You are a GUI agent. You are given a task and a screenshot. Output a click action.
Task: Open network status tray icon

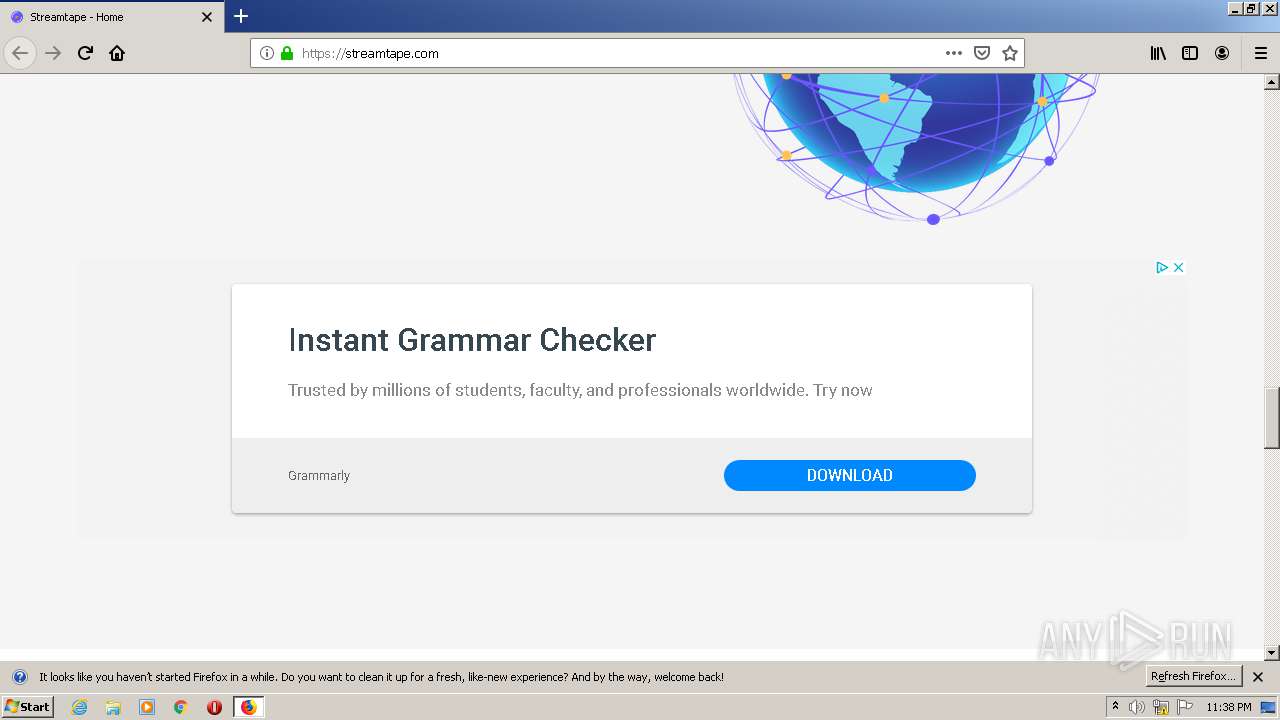click(1161, 707)
